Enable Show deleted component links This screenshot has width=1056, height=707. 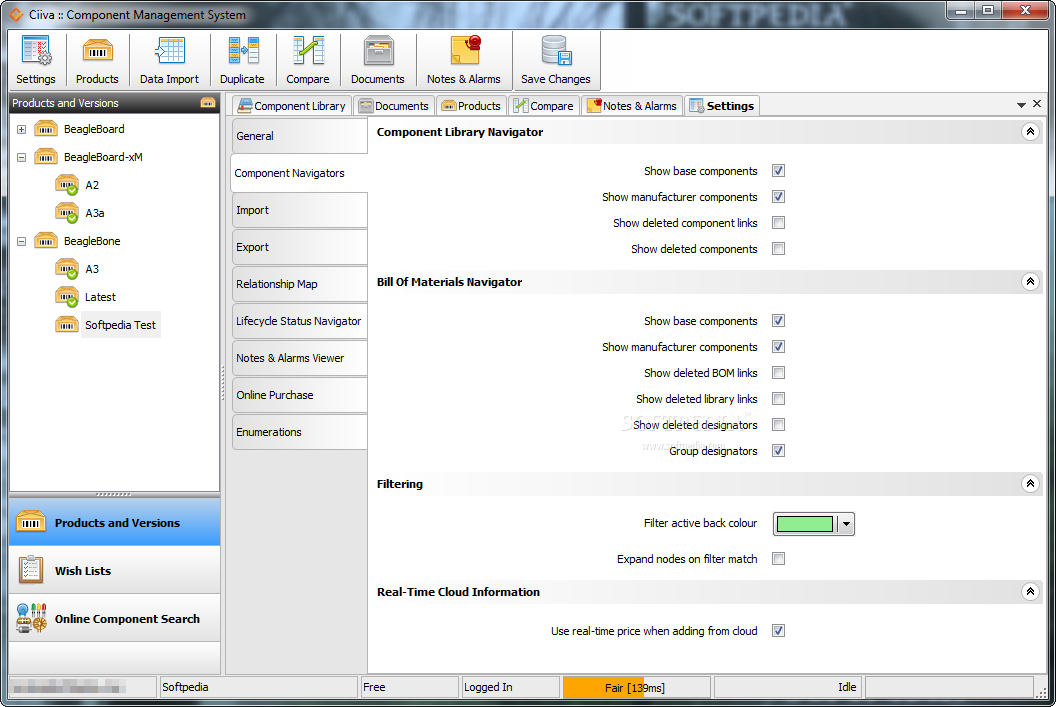pos(779,223)
